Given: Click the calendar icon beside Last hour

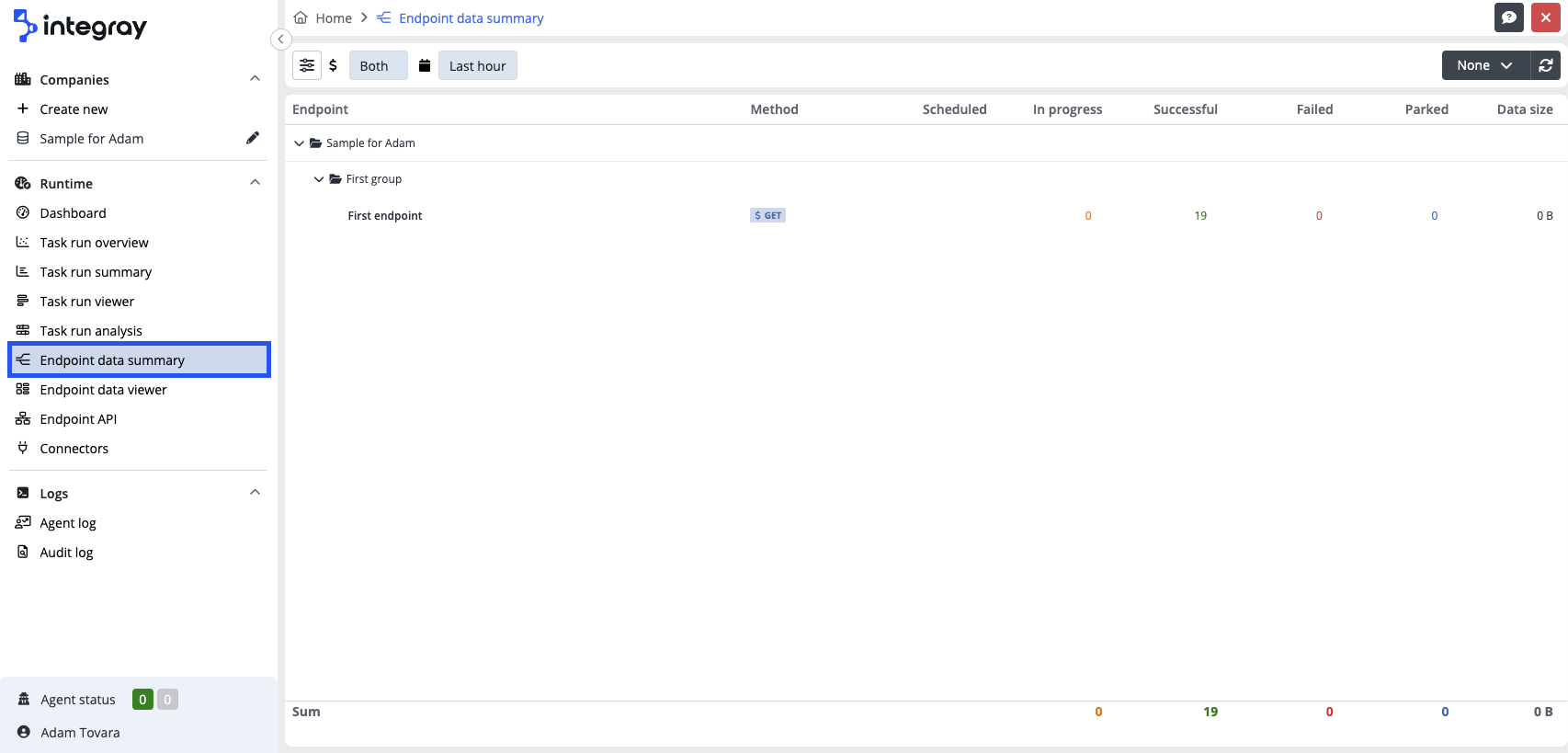Looking at the screenshot, I should click(x=425, y=65).
